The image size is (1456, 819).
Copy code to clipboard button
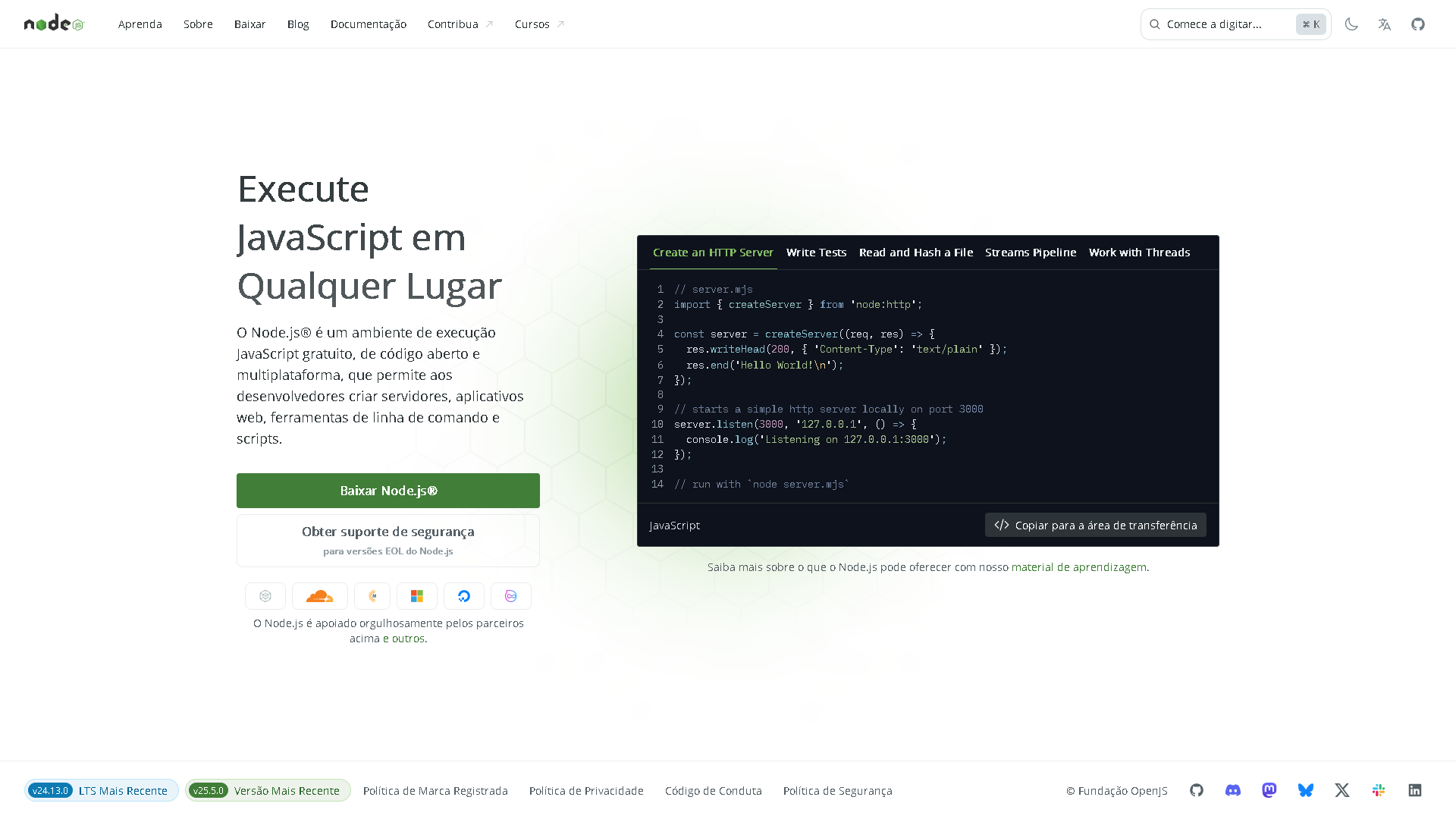pos(1095,525)
